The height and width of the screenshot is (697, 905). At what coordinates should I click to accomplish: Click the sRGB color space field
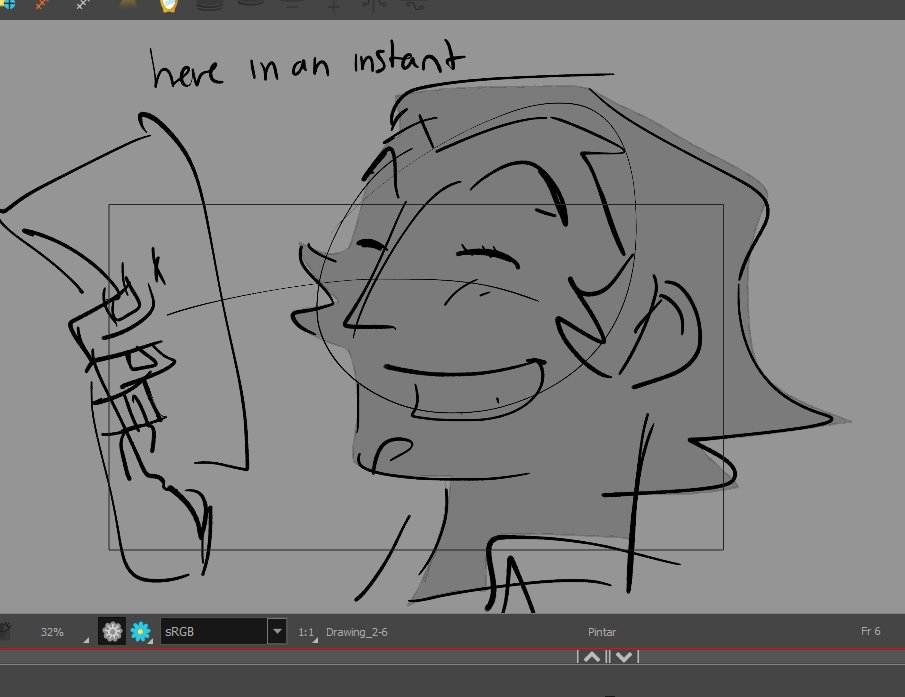click(214, 631)
